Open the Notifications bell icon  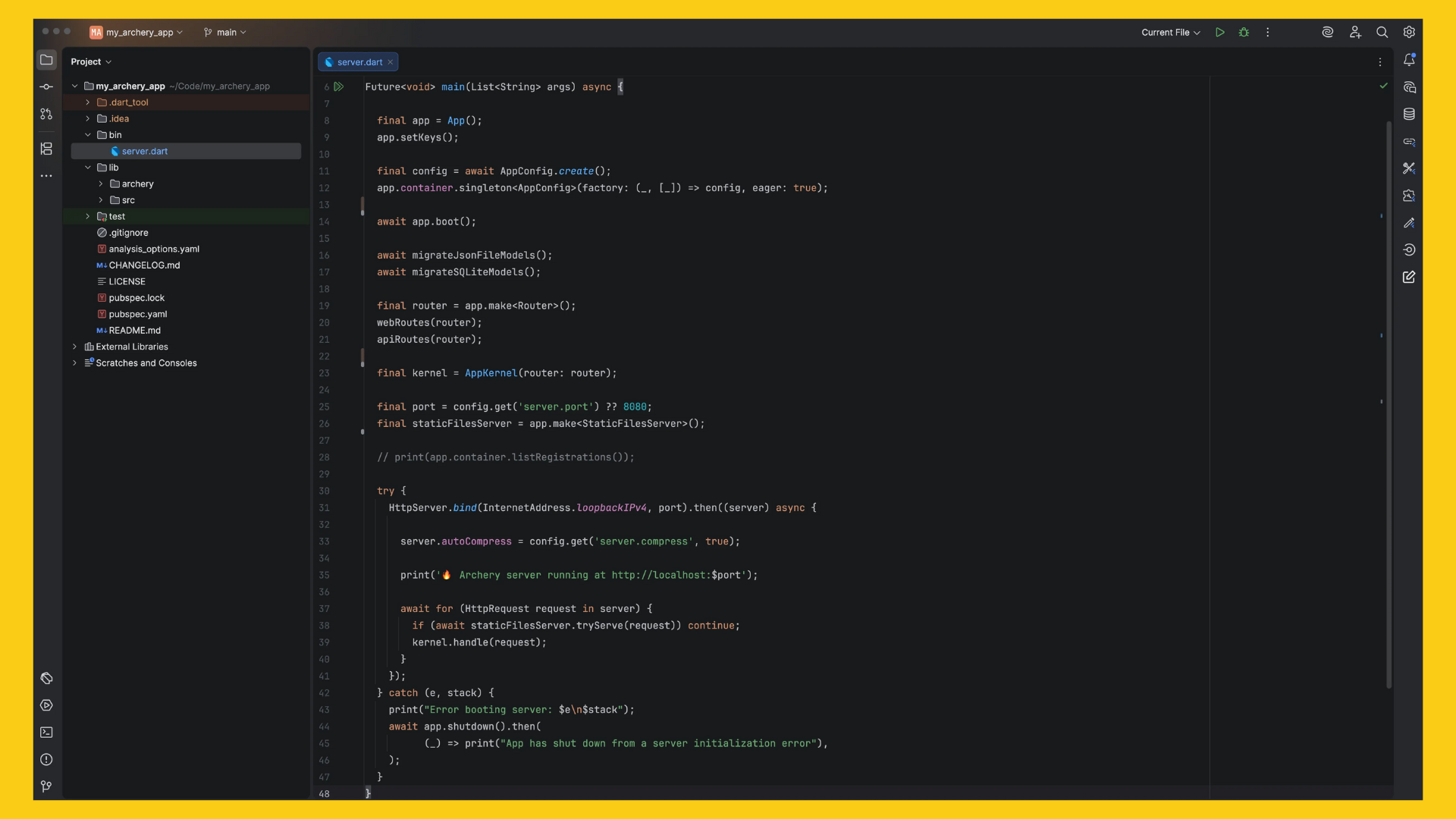[1409, 60]
